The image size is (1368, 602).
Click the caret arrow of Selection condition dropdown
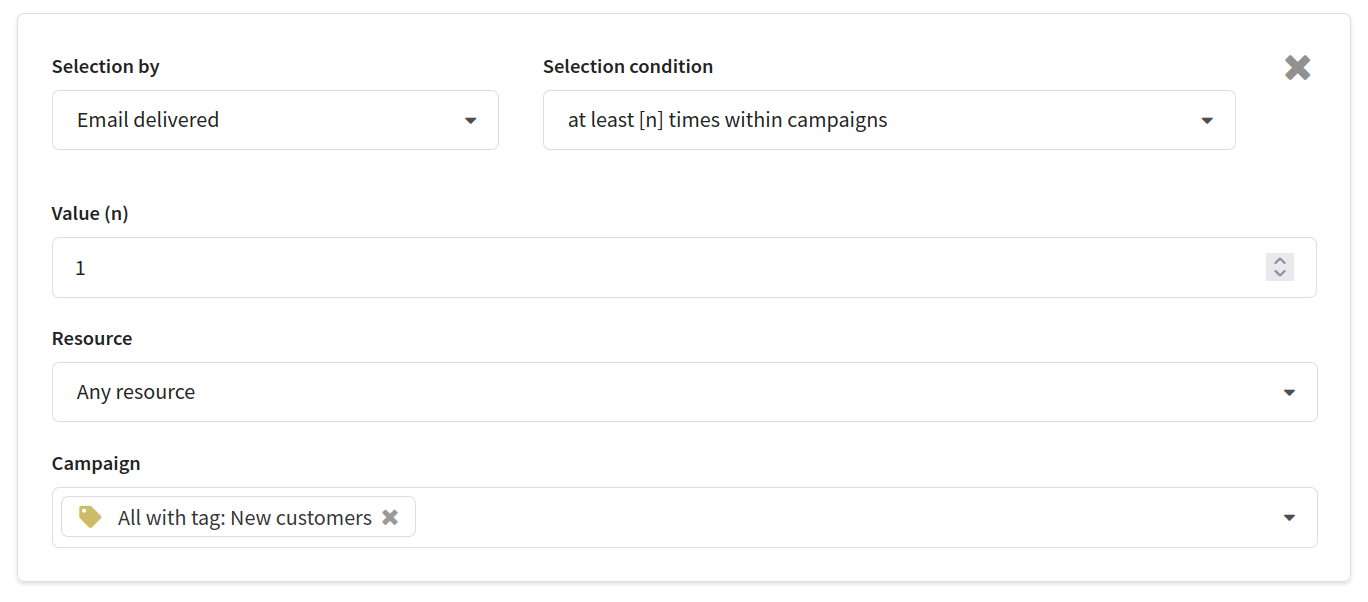pos(1207,121)
